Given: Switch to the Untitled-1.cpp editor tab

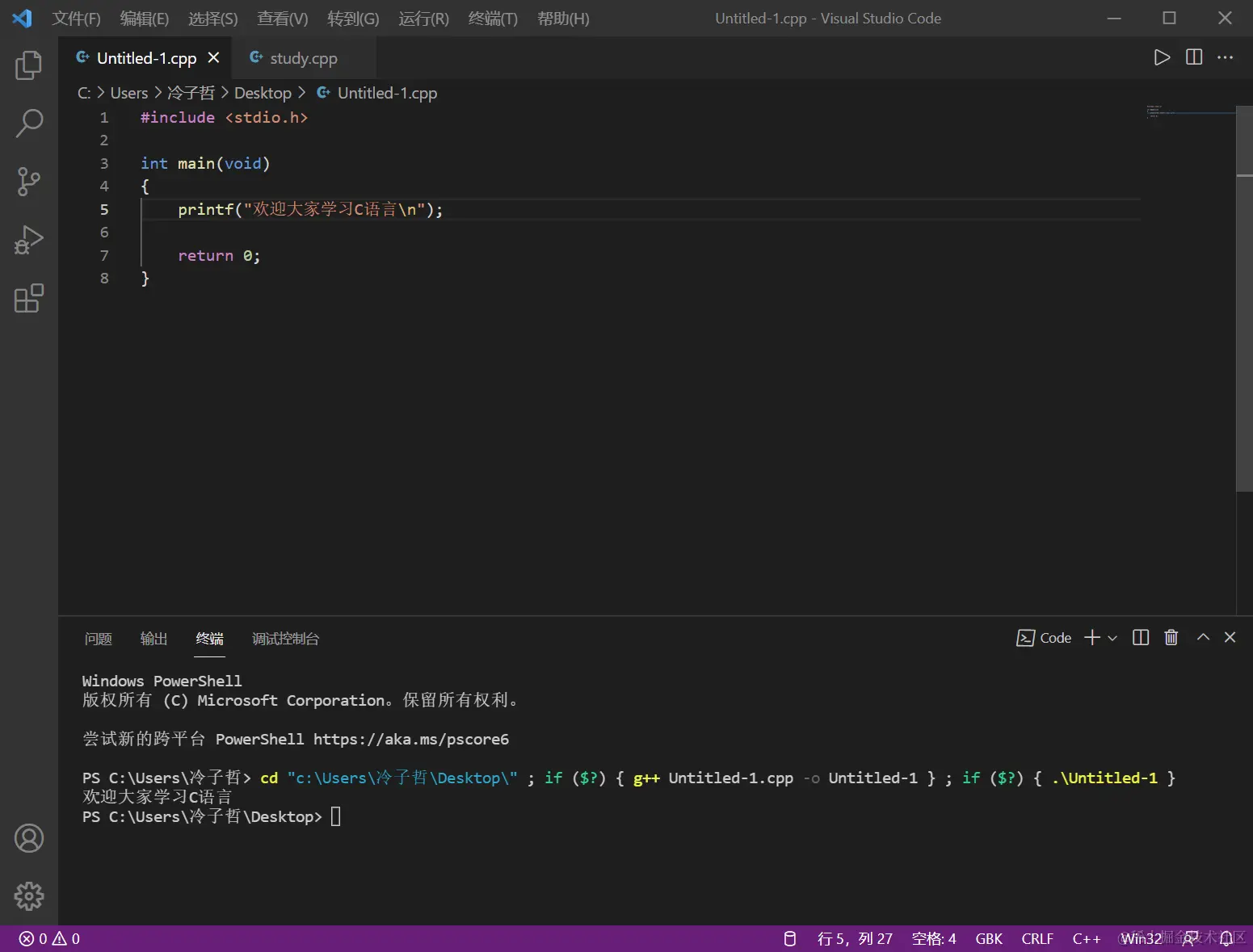Looking at the screenshot, I should click(x=145, y=58).
